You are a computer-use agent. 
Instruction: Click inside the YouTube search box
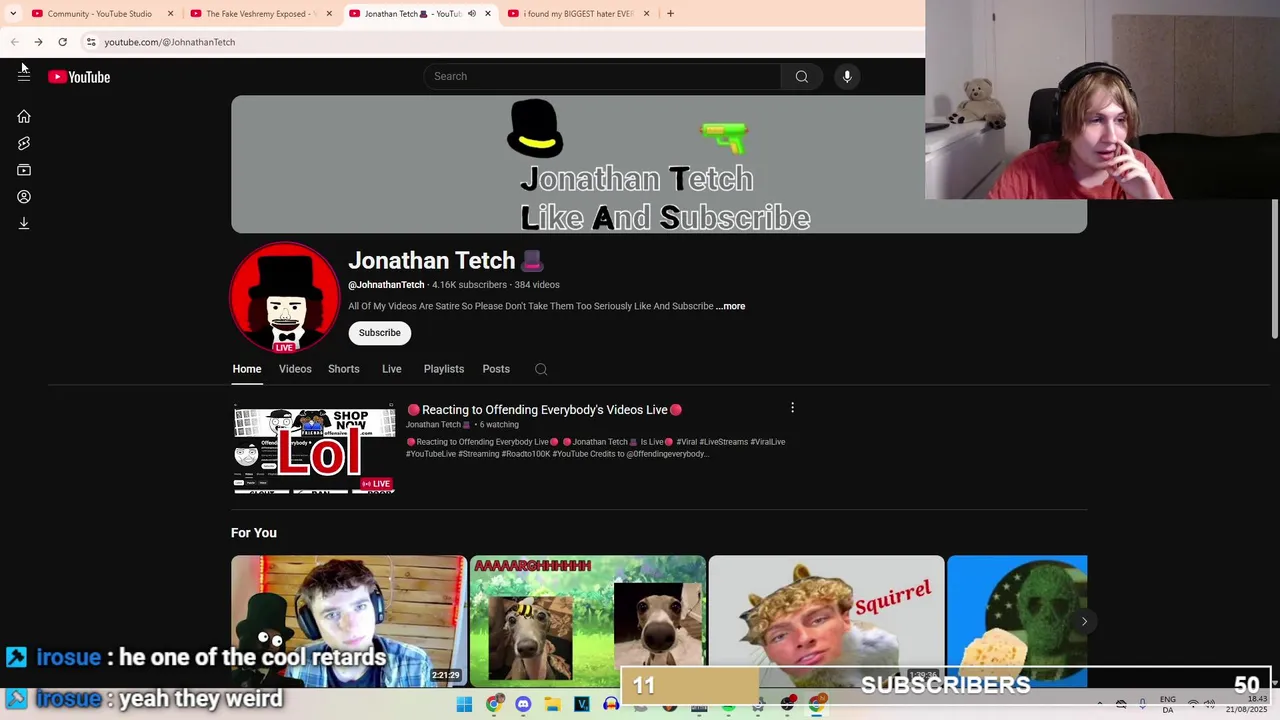point(603,76)
